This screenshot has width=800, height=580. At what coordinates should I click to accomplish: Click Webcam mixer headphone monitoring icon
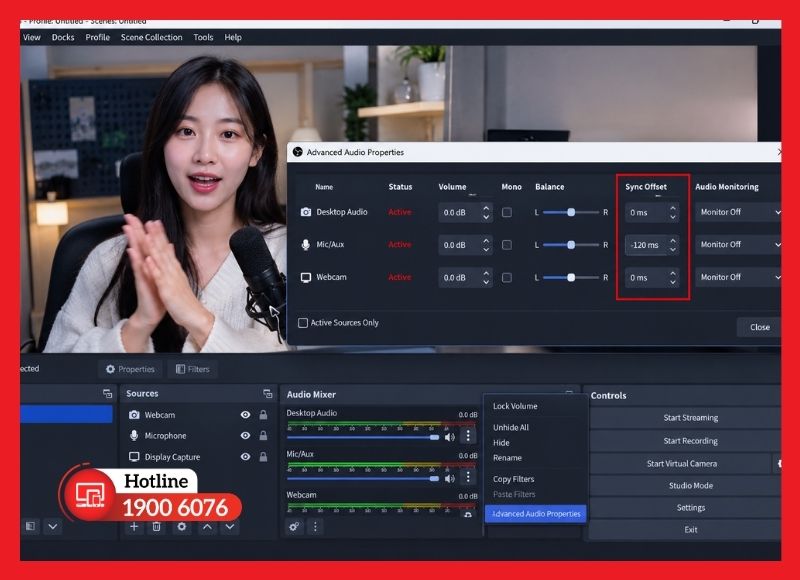click(468, 514)
